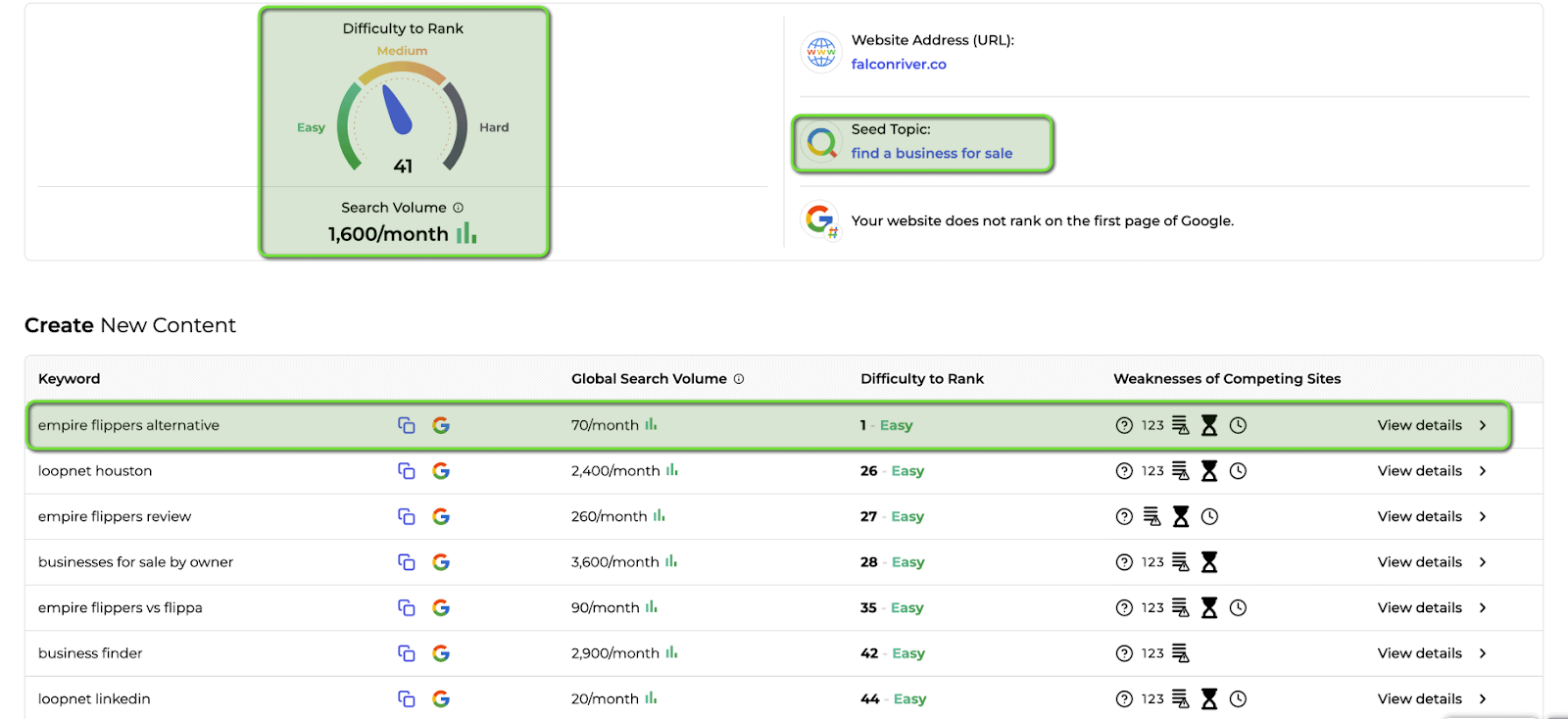Expand details chevron for 'businesses for sale by owner'

(x=1483, y=562)
